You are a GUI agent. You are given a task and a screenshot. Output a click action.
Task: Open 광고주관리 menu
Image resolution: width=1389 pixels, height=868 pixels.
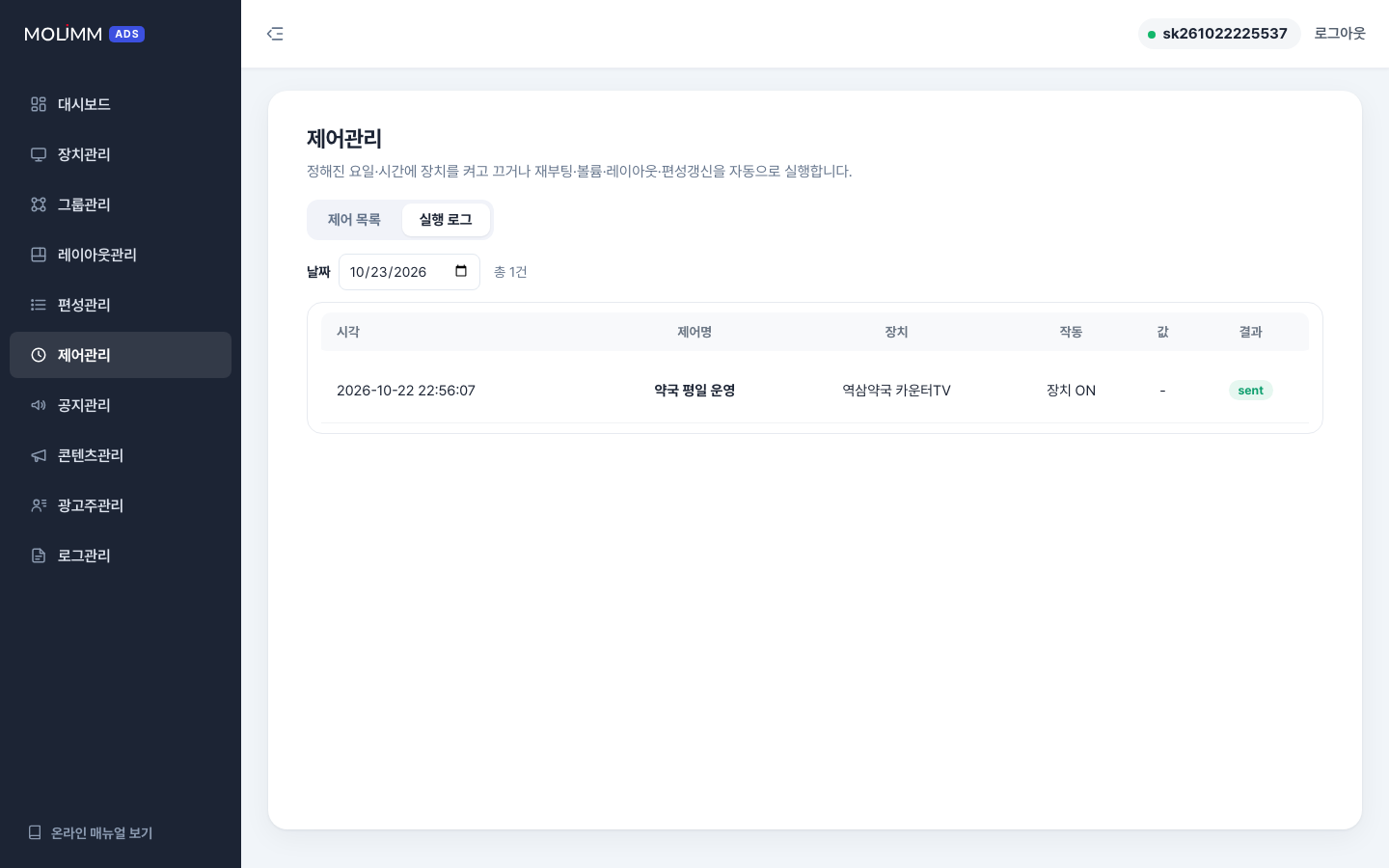pos(121,505)
